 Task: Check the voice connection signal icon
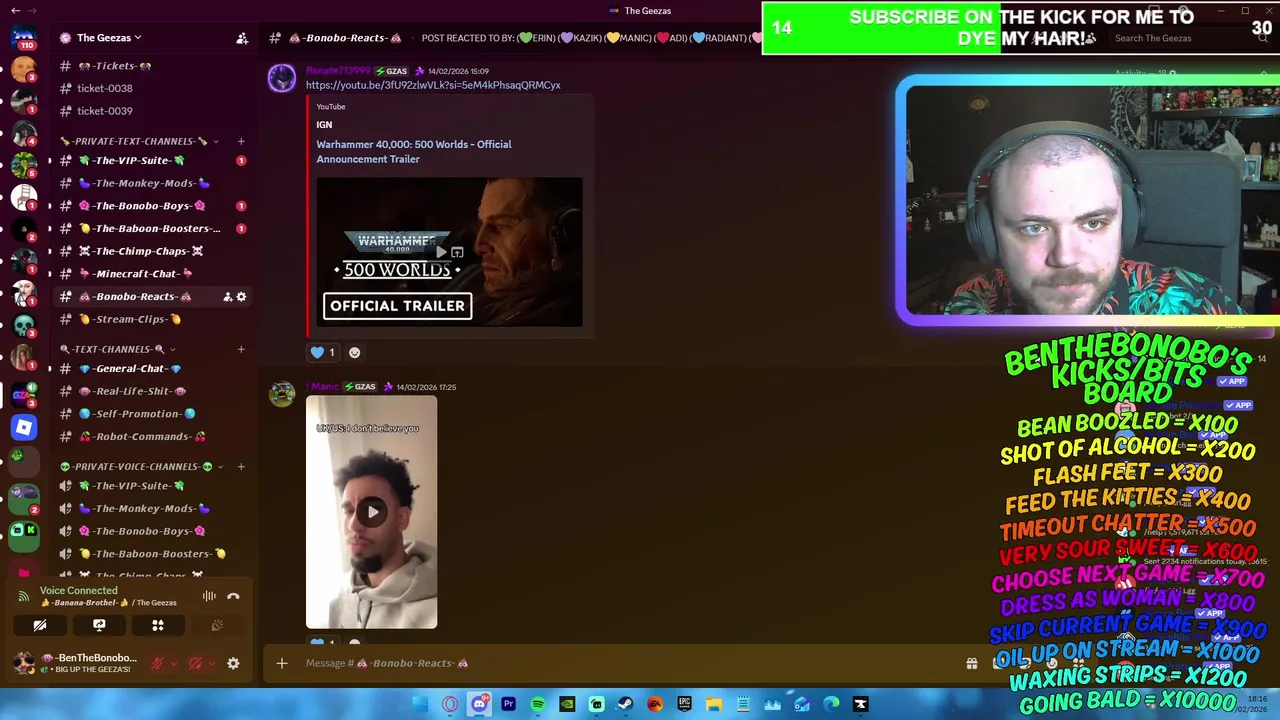(23, 596)
